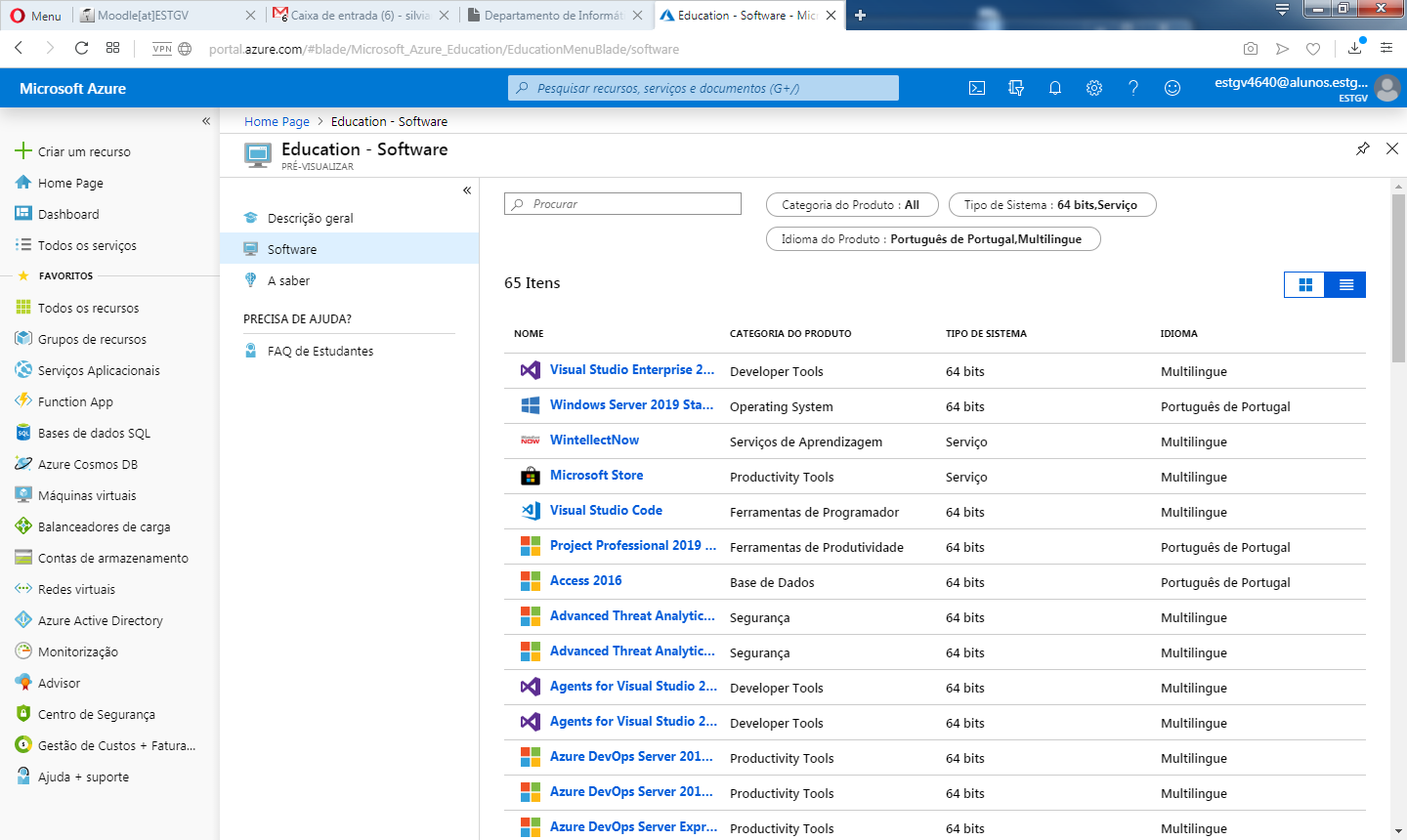Screen dimensions: 1407x840
Task: Click the Contas de armazenamento icon
Action: (x=23, y=558)
